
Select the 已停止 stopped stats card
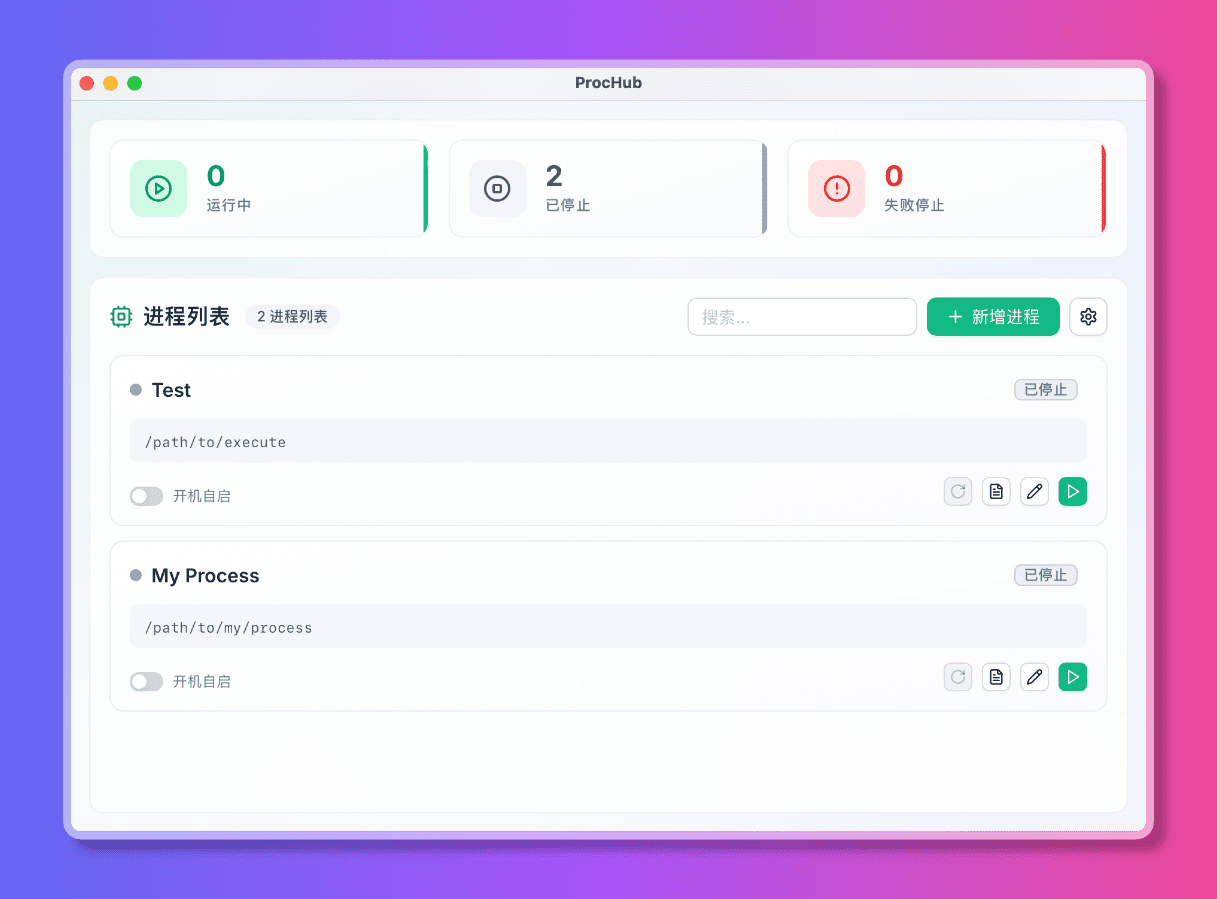click(607, 189)
